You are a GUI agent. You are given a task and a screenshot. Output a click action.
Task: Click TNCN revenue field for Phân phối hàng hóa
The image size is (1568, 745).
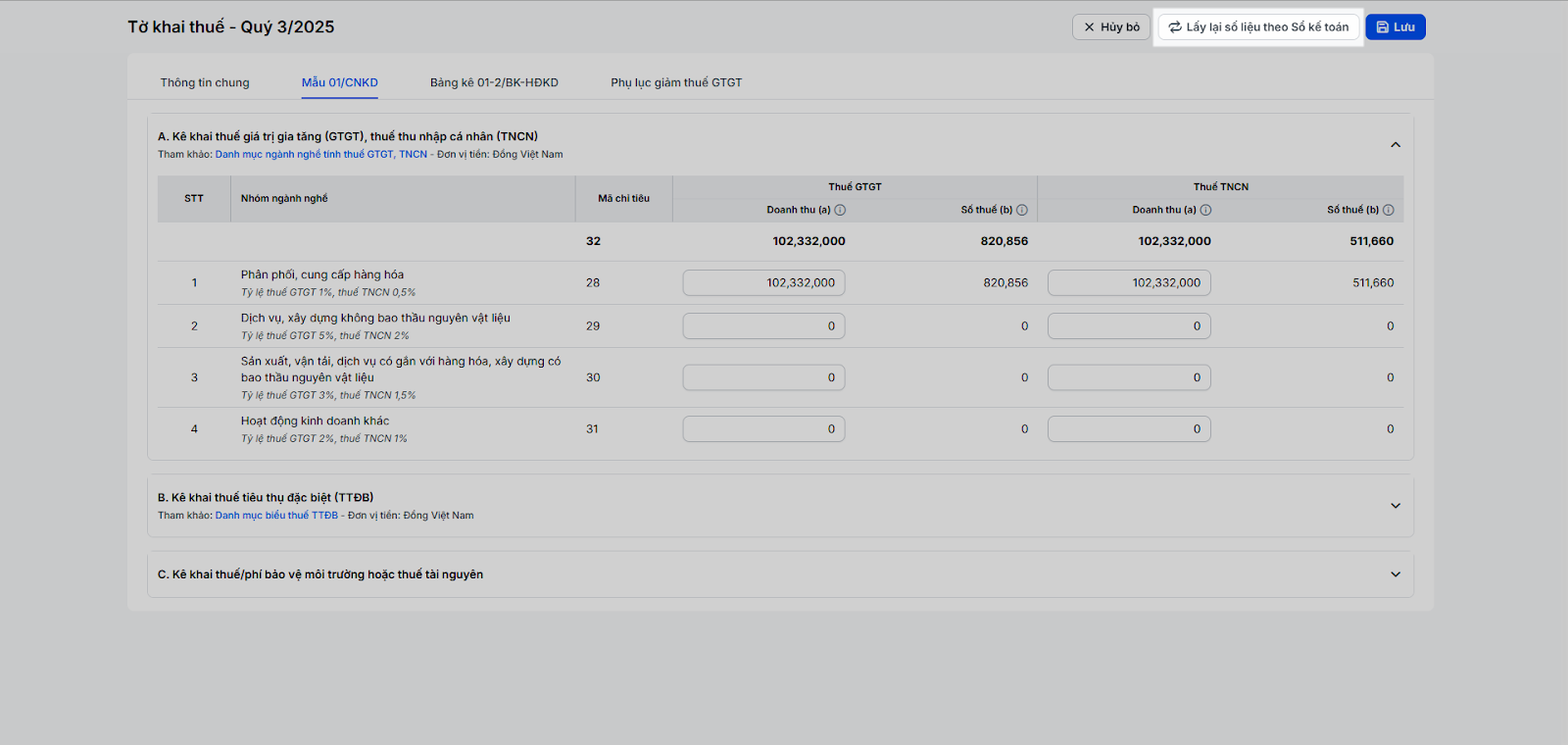pos(1129,283)
